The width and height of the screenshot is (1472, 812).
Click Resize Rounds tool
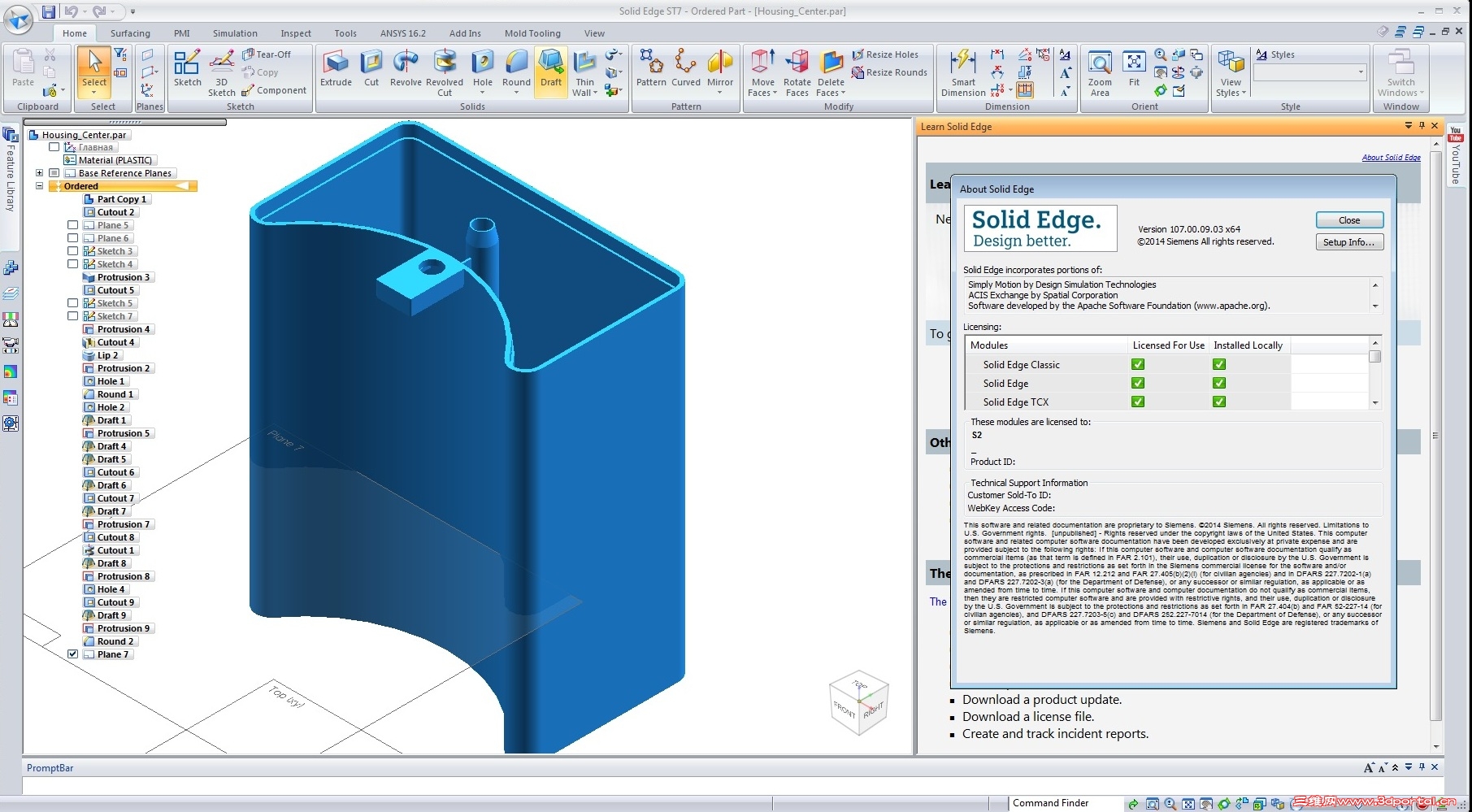[x=889, y=72]
